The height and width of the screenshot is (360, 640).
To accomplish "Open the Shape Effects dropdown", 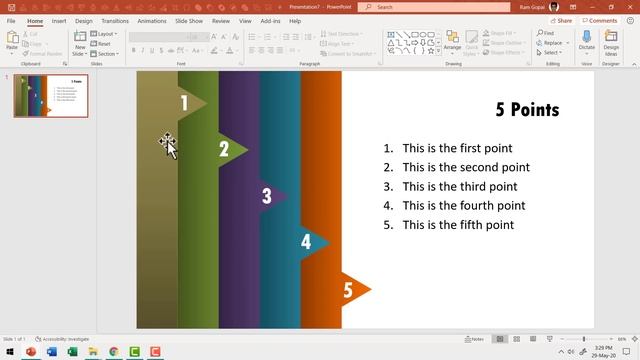I will [x=503, y=53].
